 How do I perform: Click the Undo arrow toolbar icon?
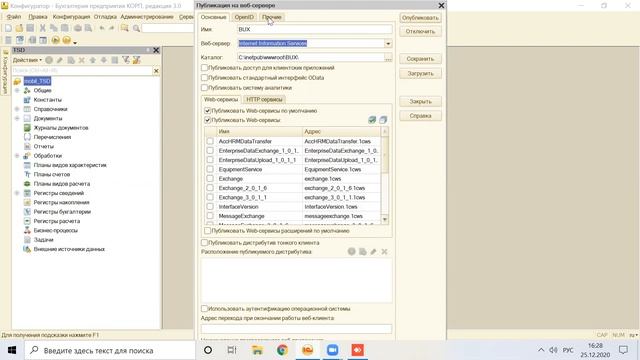coord(102,28)
